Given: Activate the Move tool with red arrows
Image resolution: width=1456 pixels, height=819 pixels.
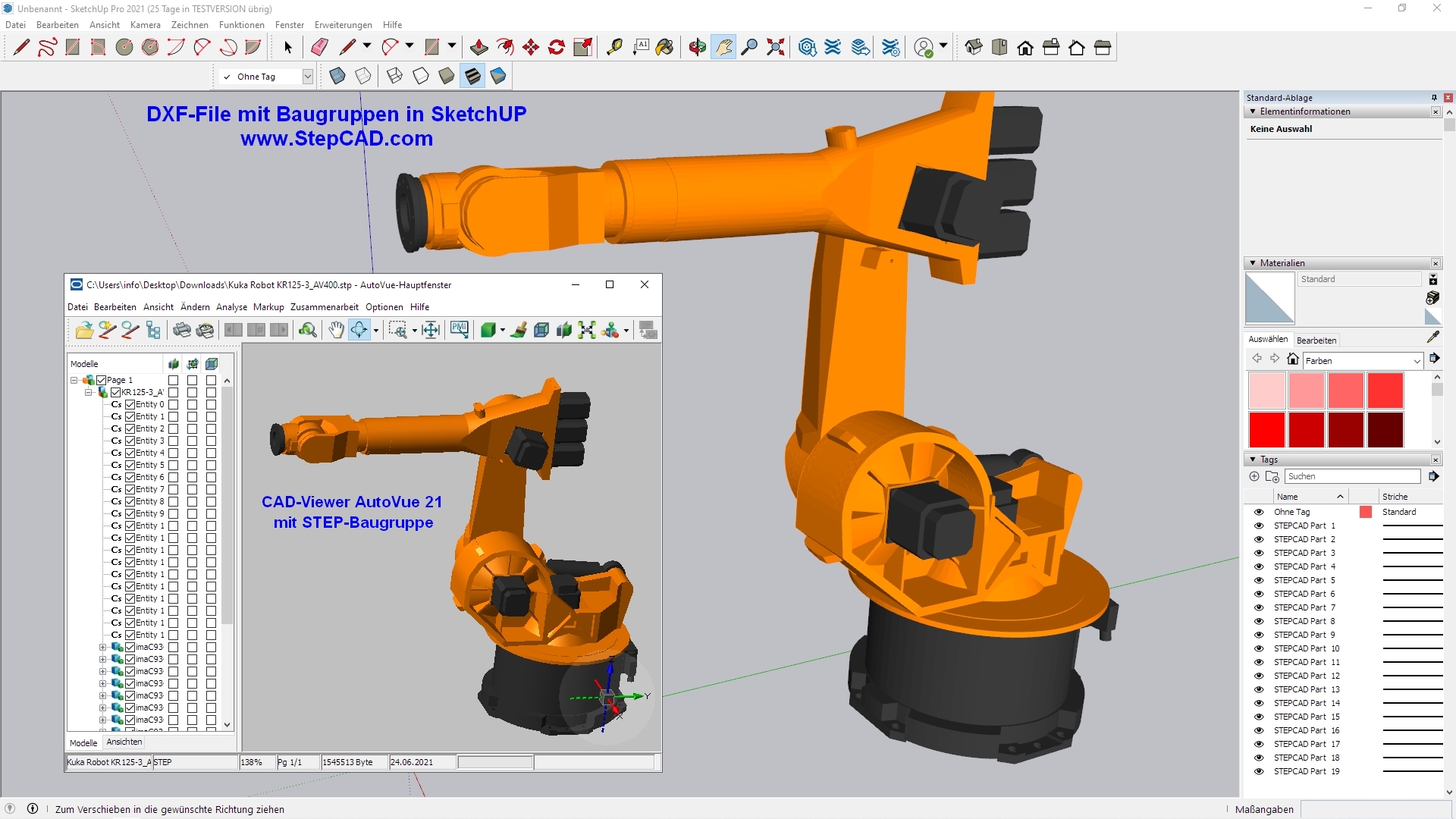Looking at the screenshot, I should coord(531,48).
